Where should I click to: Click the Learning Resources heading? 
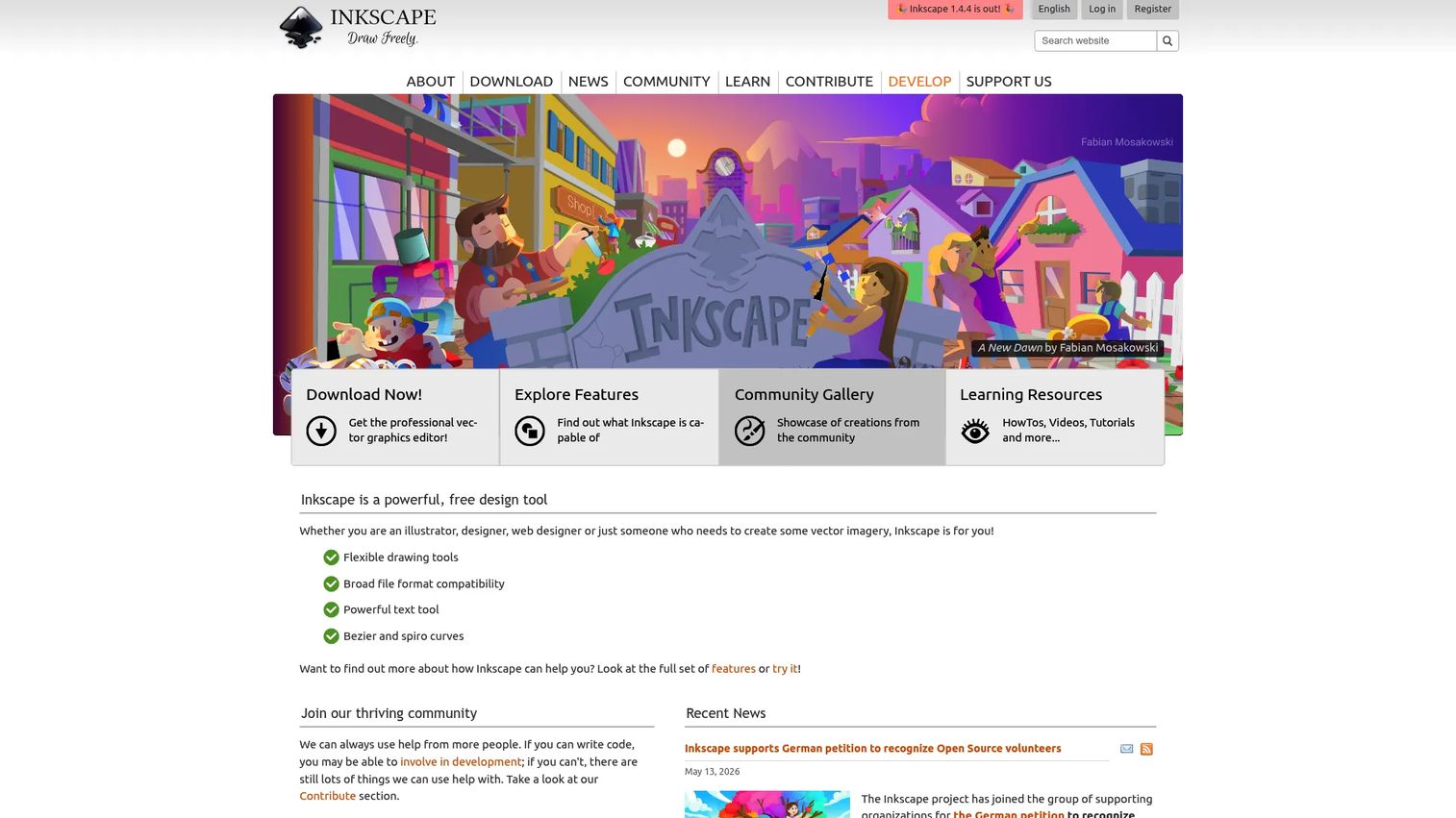coord(1031,394)
